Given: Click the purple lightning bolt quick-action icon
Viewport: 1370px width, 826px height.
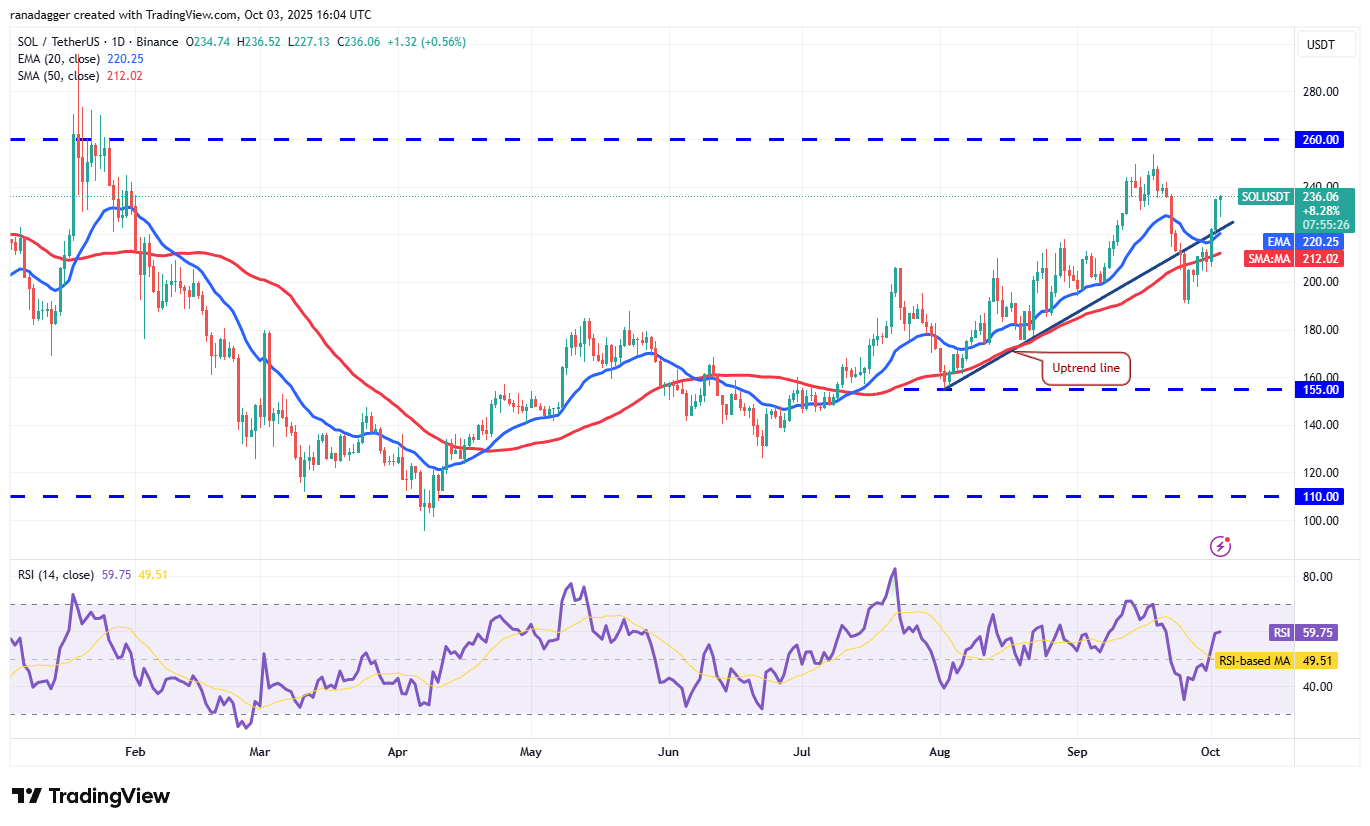Looking at the screenshot, I should (1222, 546).
